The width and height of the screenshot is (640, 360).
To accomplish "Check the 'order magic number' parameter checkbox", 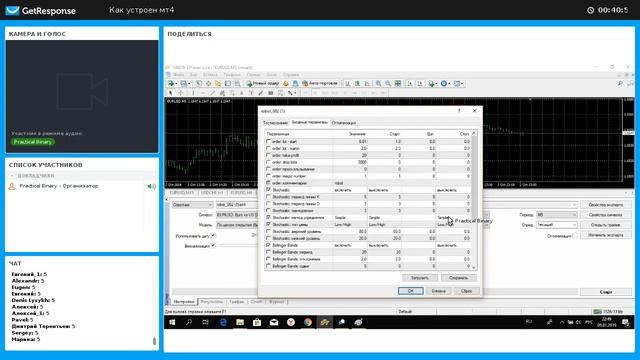I will (x=268, y=176).
